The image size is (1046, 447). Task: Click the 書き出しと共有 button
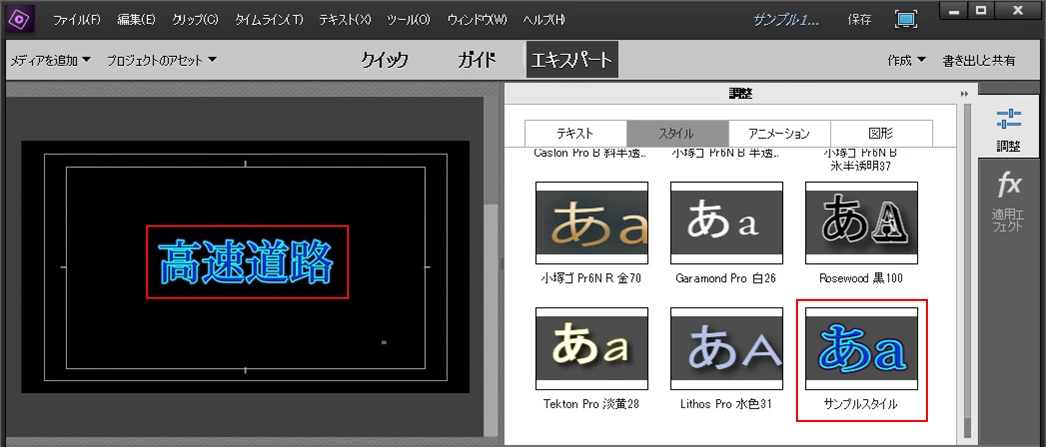tap(979, 60)
